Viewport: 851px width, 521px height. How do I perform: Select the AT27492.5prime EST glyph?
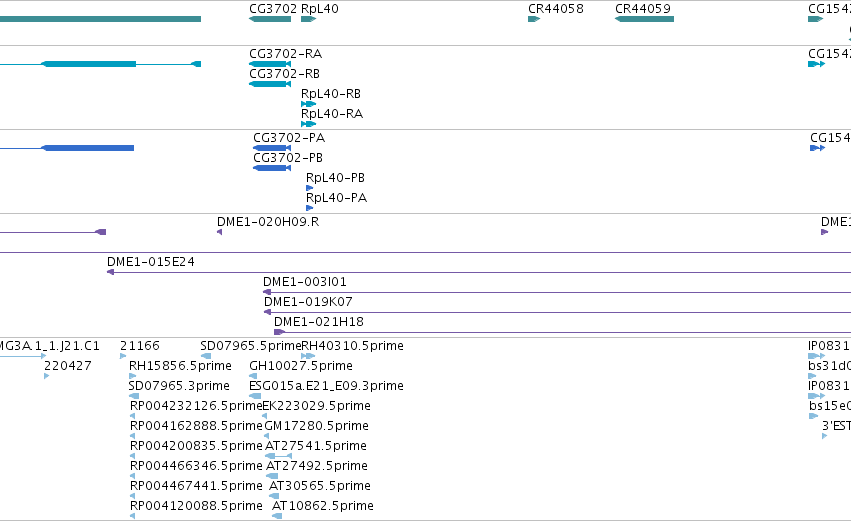272,477
